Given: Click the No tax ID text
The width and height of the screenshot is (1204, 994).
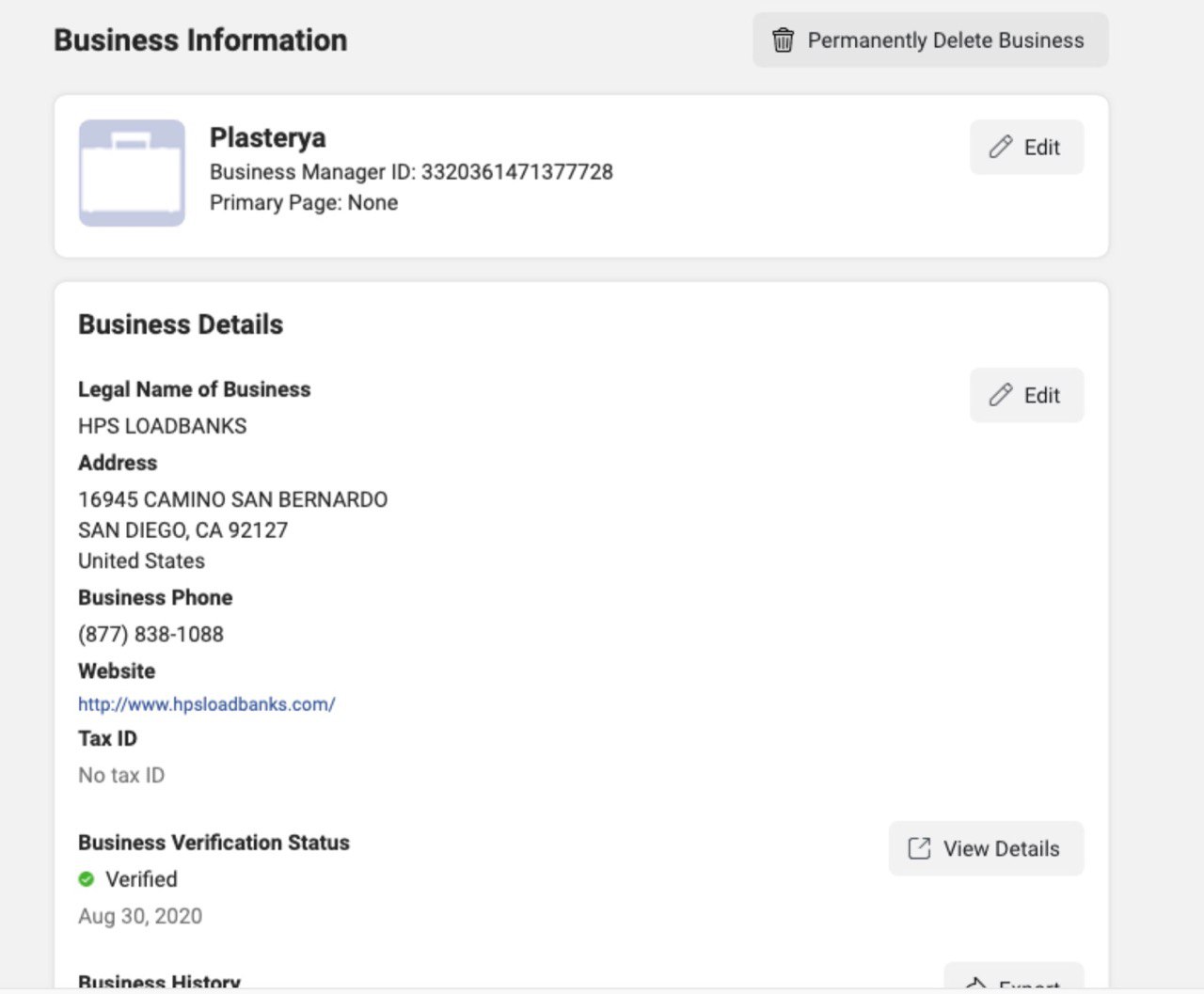Looking at the screenshot, I should click(121, 776).
